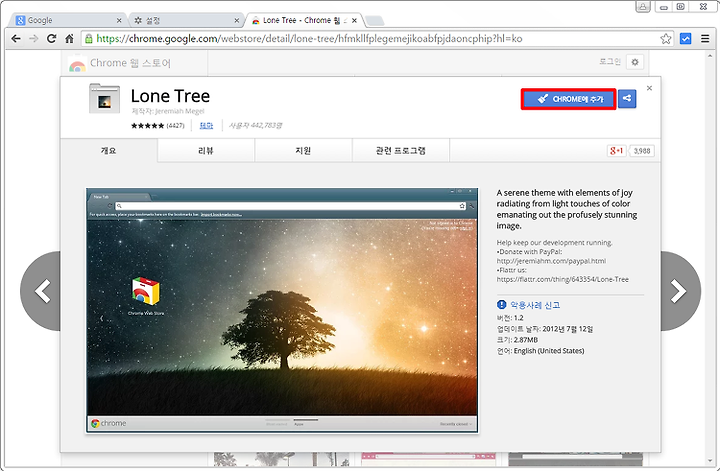Close the Lone Tree browser tab

354,21
